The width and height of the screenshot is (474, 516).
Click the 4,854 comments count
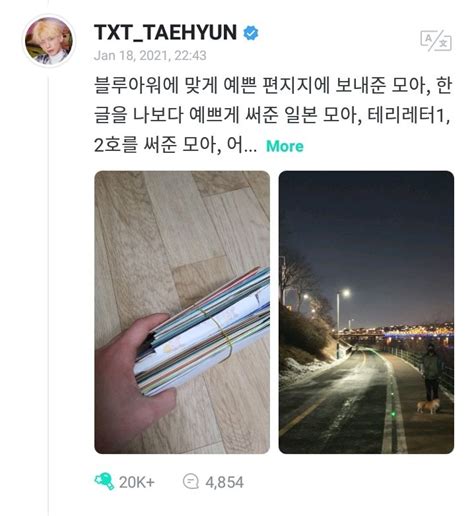click(225, 482)
